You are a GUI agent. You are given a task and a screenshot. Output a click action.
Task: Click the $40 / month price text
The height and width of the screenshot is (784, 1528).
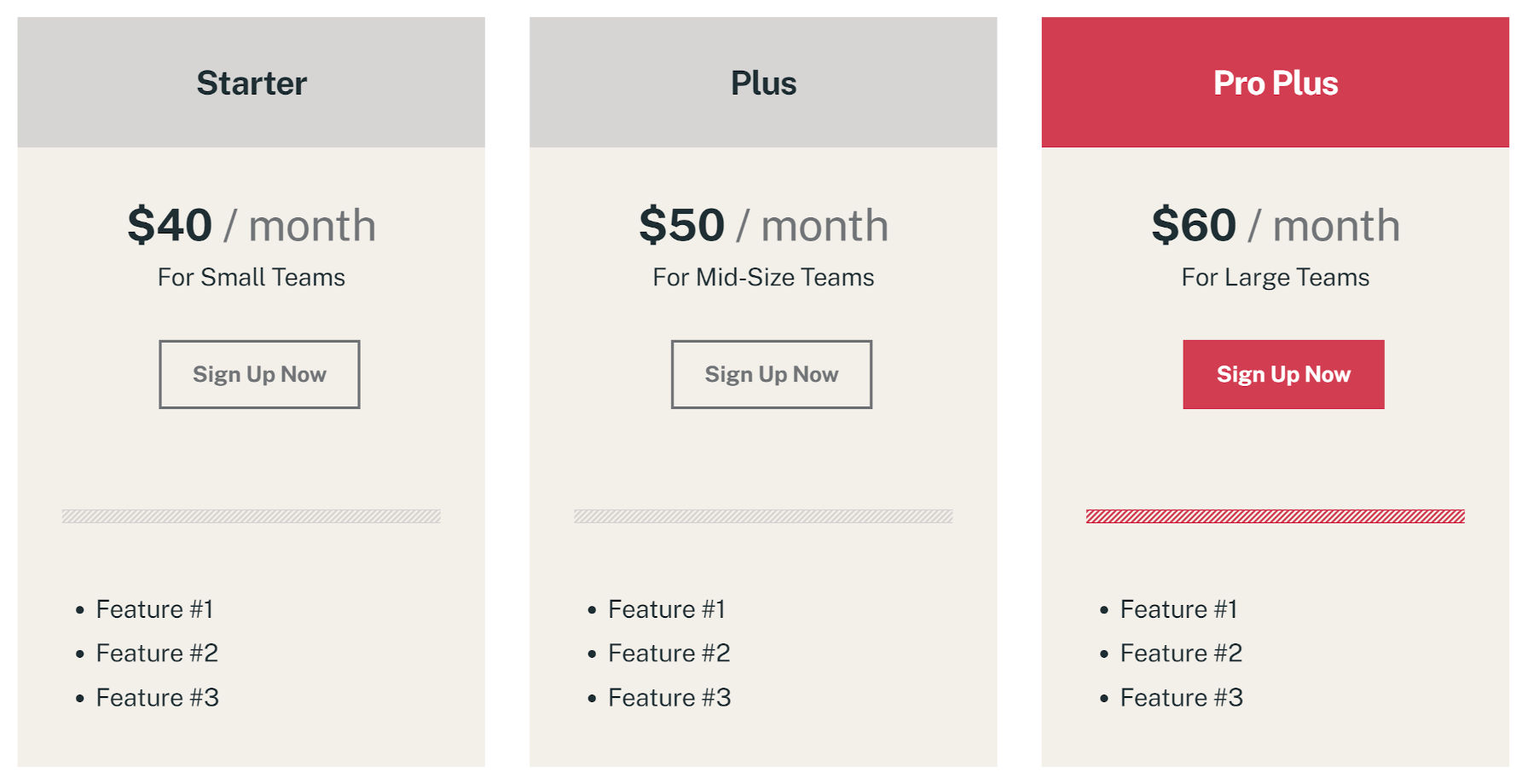[x=252, y=224]
